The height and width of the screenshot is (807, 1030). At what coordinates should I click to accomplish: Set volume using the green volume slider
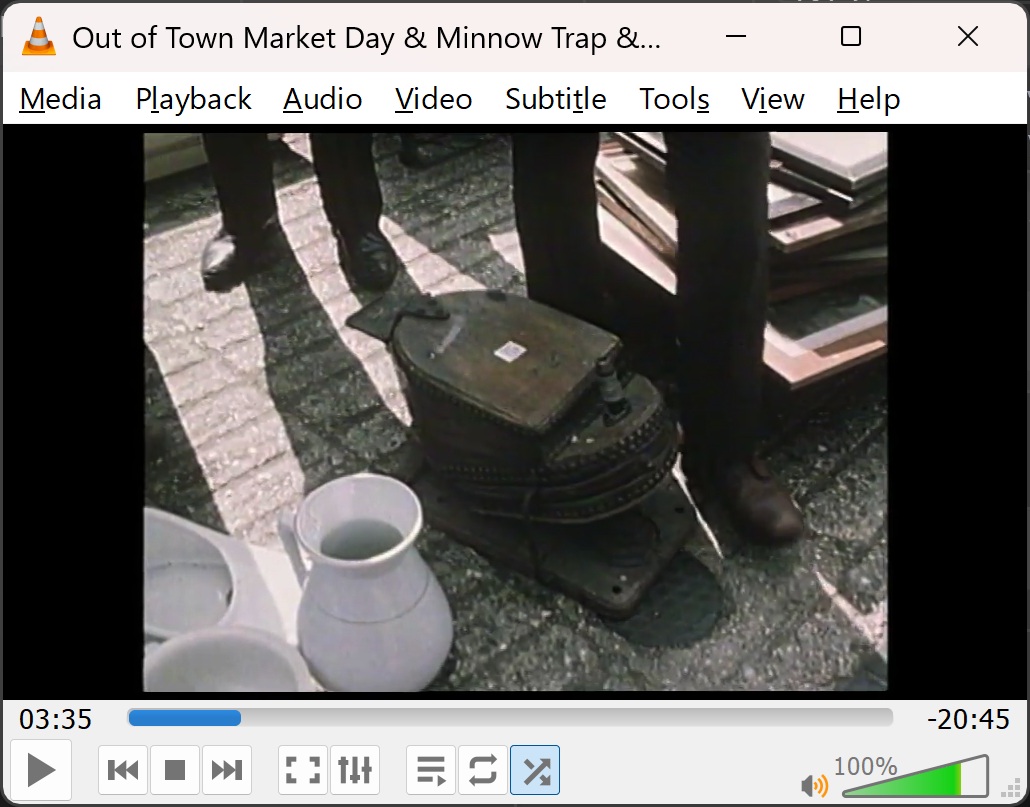pos(916,777)
